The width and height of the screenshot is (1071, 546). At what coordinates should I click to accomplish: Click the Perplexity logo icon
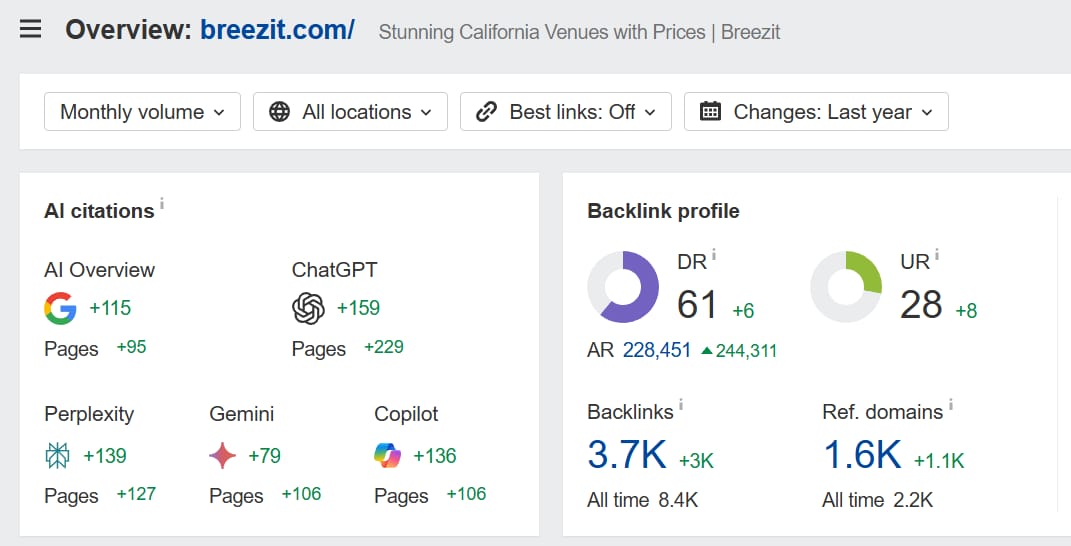click(58, 456)
